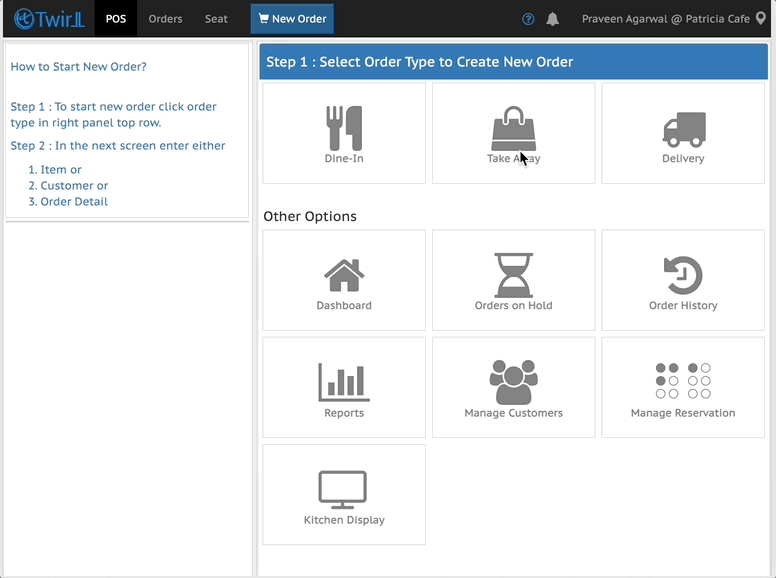The width and height of the screenshot is (776, 578).
Task: Click the location pin icon
Action: click(761, 18)
